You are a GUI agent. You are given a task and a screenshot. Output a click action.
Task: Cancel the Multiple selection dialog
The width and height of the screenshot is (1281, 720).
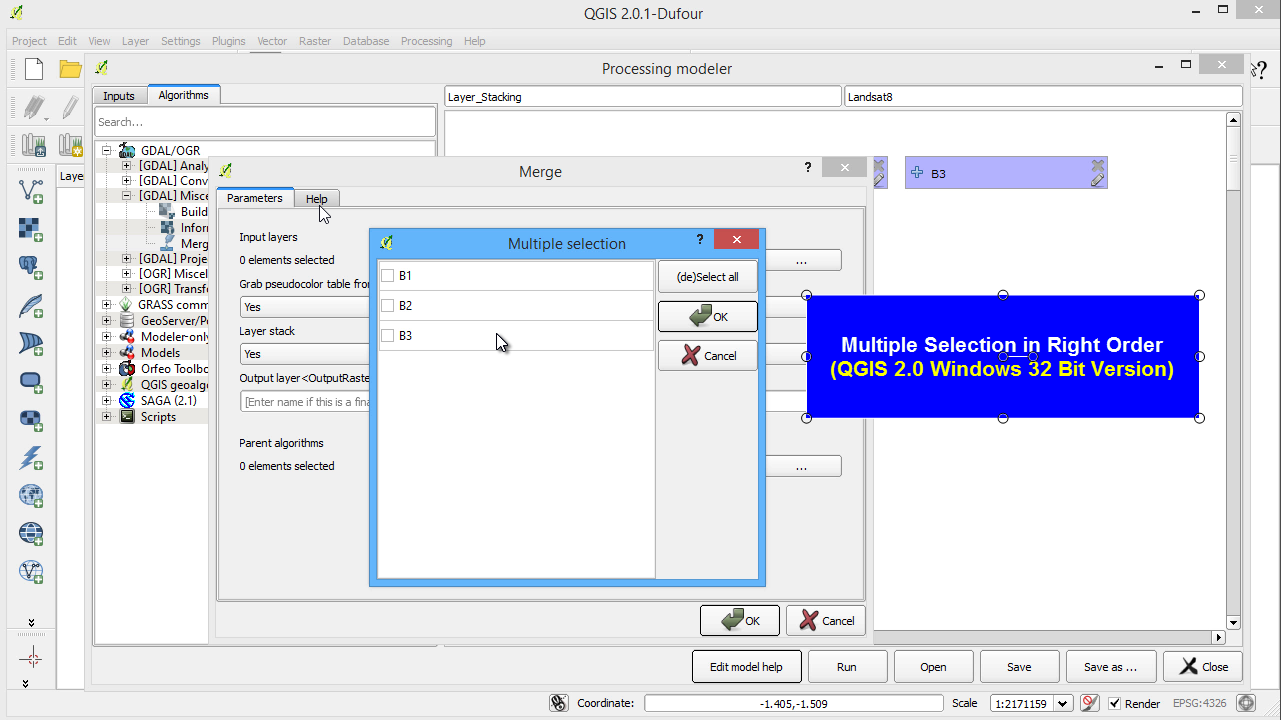708,355
